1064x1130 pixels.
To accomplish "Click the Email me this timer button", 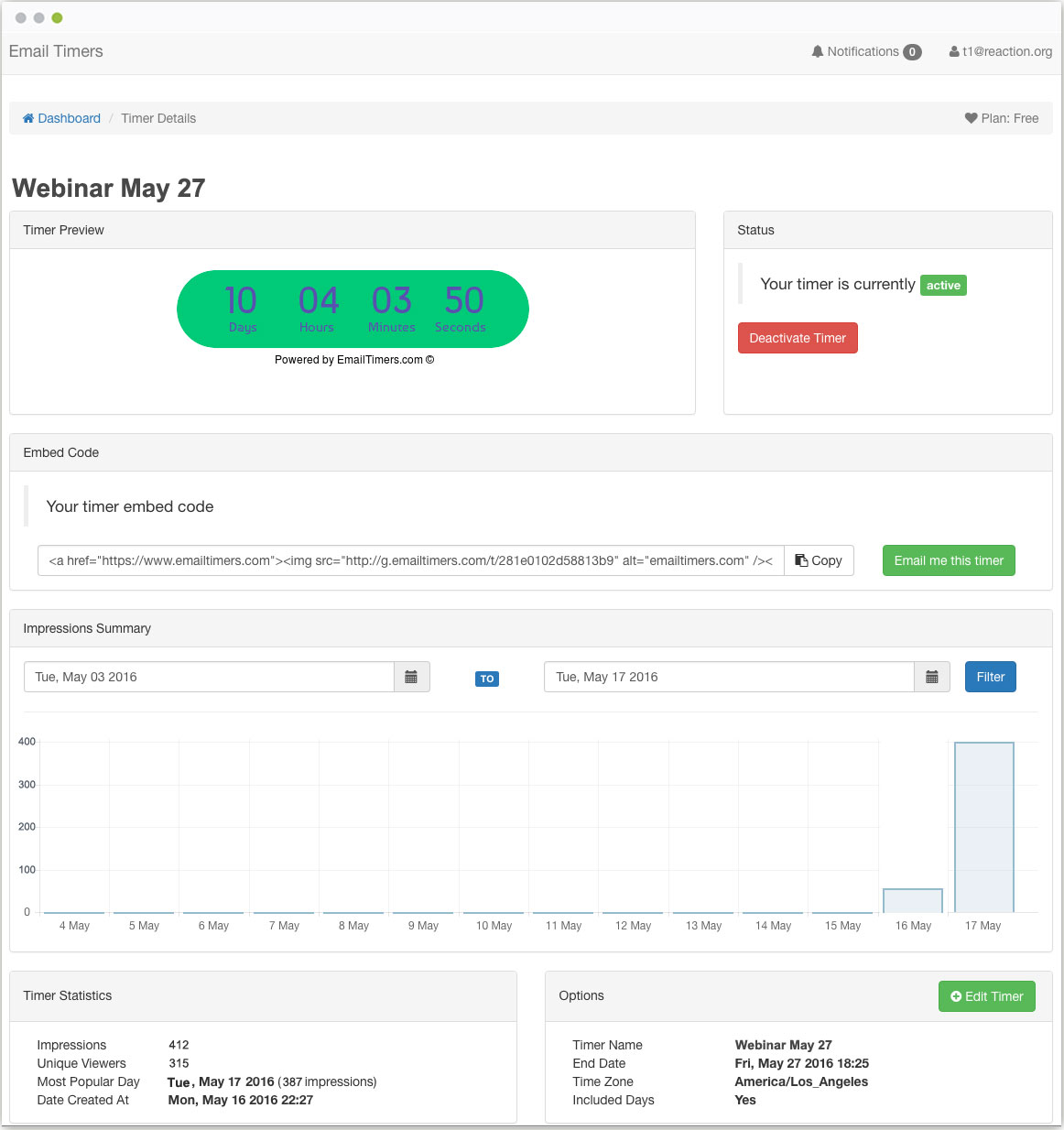I will pyautogui.click(x=949, y=560).
